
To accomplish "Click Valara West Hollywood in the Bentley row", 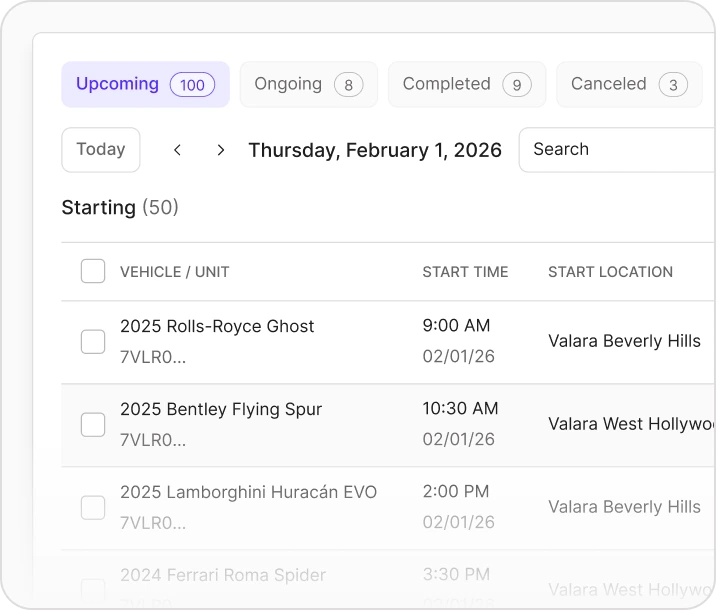I will pos(632,424).
